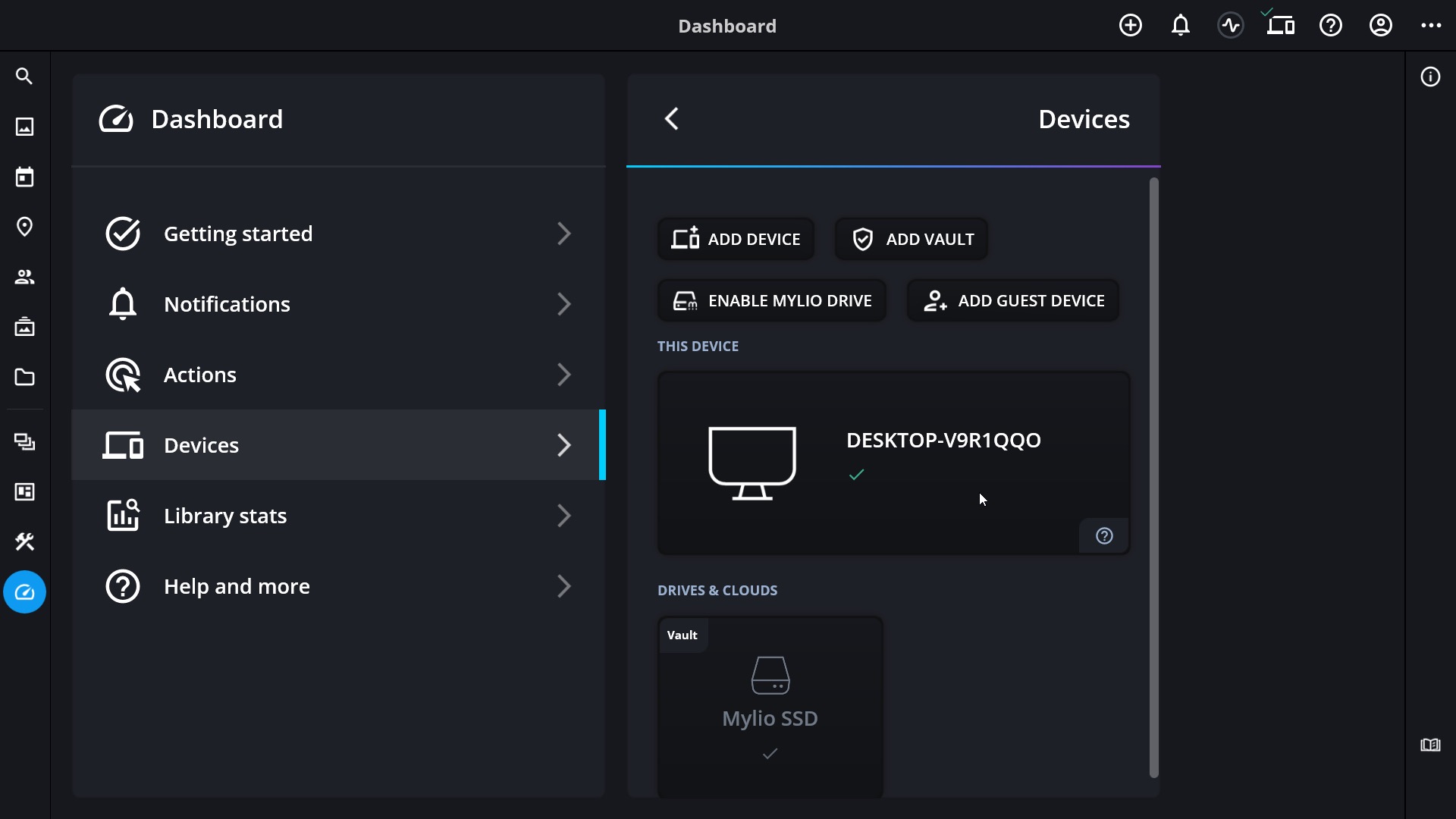The height and width of the screenshot is (819, 1456).
Task: Click the Devices panel title text
Action: tap(1084, 119)
